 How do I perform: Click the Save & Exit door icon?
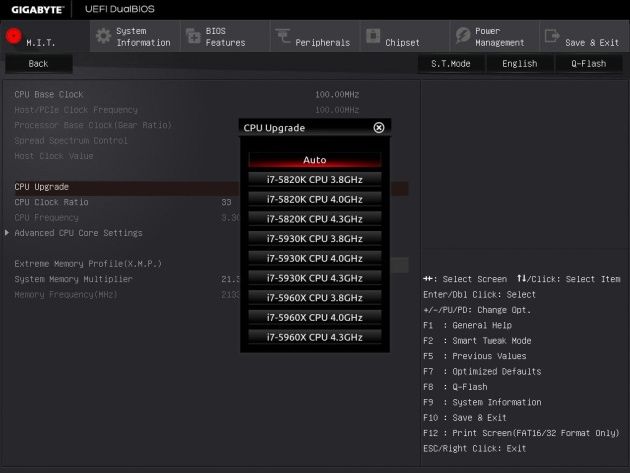click(x=552, y=36)
